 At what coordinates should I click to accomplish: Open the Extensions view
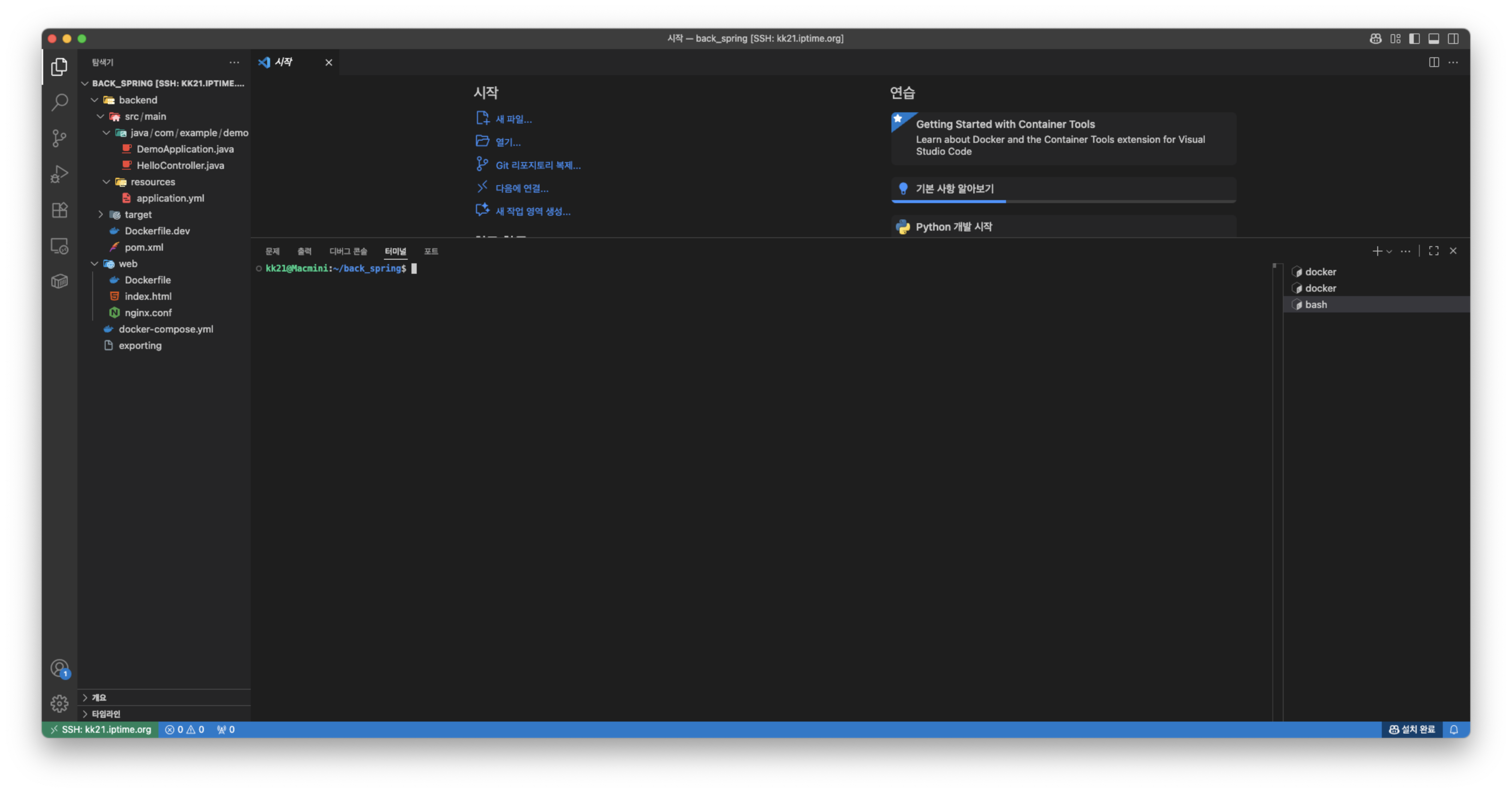(59, 210)
